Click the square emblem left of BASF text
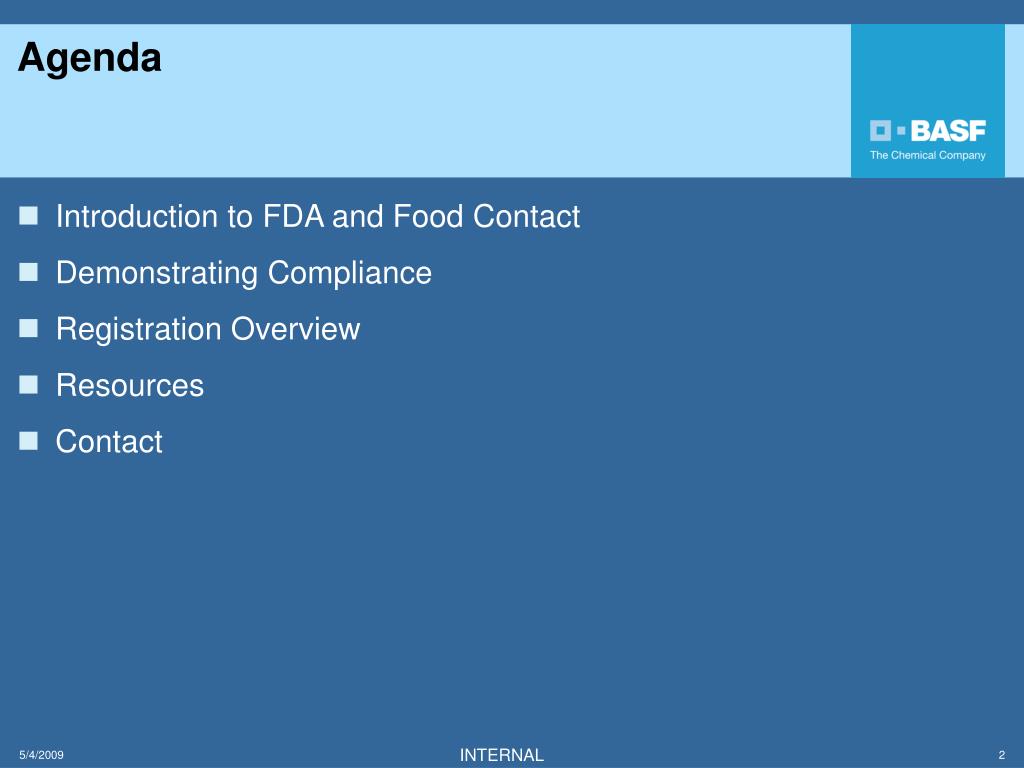 (x=880, y=131)
